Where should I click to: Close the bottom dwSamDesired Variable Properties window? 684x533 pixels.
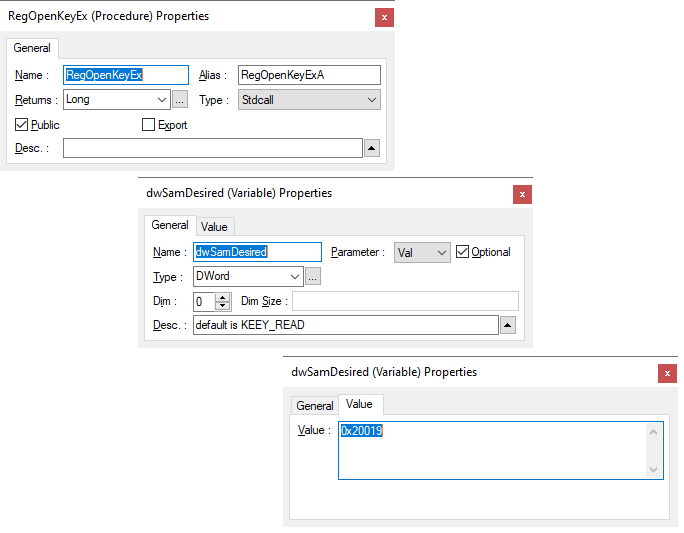pyautogui.click(x=667, y=373)
